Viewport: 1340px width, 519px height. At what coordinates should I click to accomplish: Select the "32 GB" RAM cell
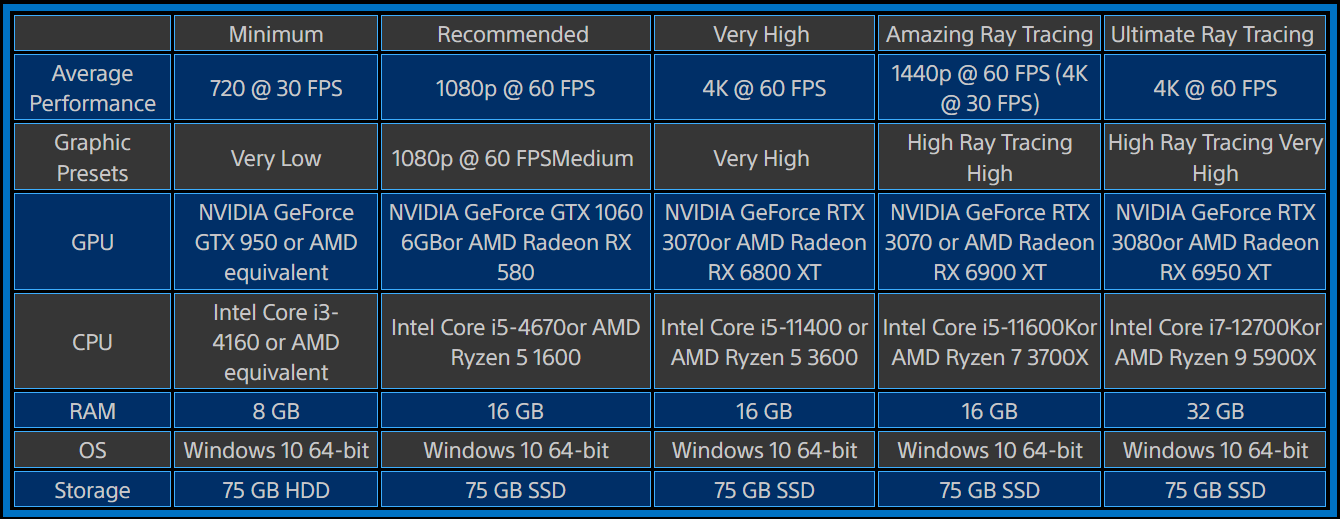pos(1214,410)
